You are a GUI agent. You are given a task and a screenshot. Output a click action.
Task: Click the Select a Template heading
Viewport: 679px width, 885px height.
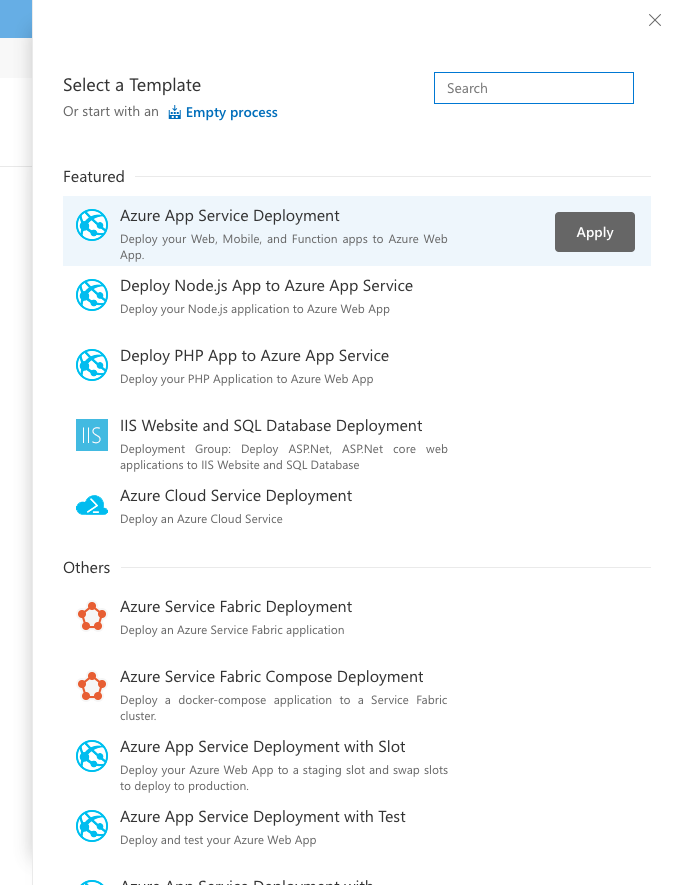[x=132, y=85]
